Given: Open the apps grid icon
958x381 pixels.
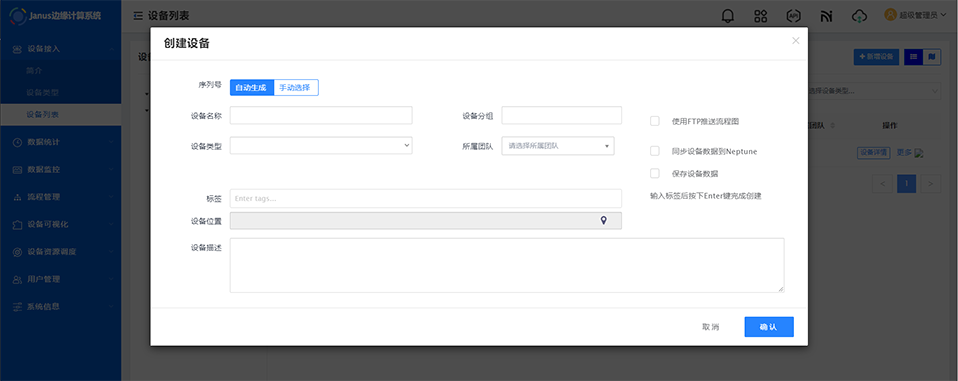Looking at the screenshot, I should (761, 16).
